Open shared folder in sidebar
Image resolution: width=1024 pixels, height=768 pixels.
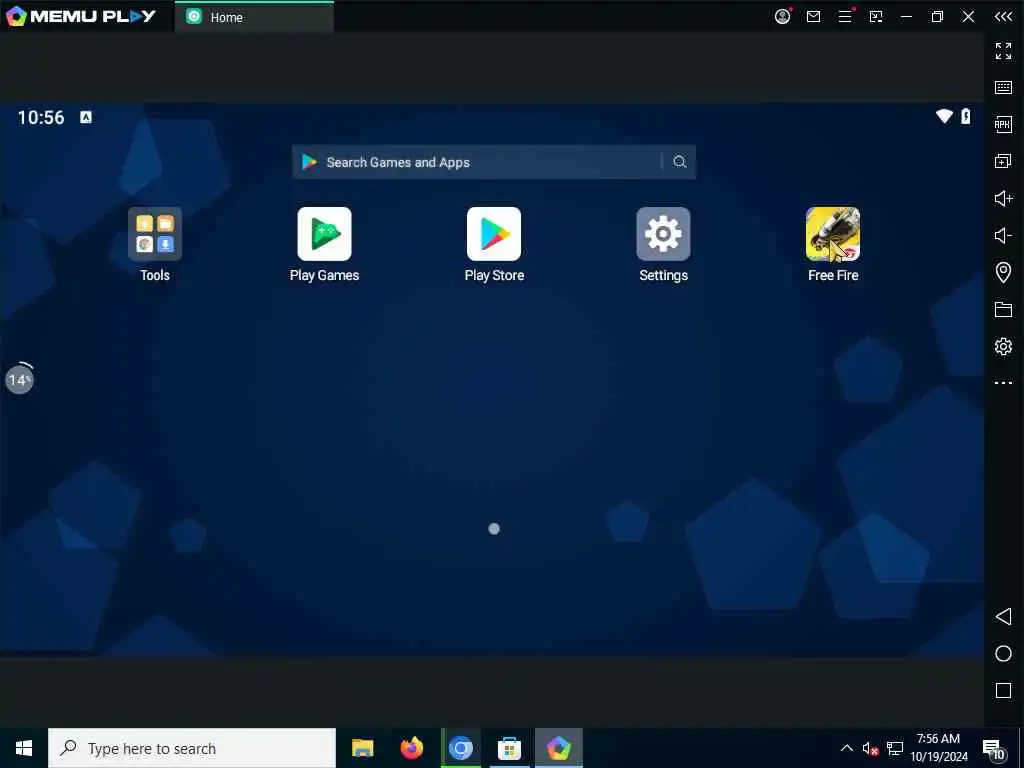[1003, 309]
